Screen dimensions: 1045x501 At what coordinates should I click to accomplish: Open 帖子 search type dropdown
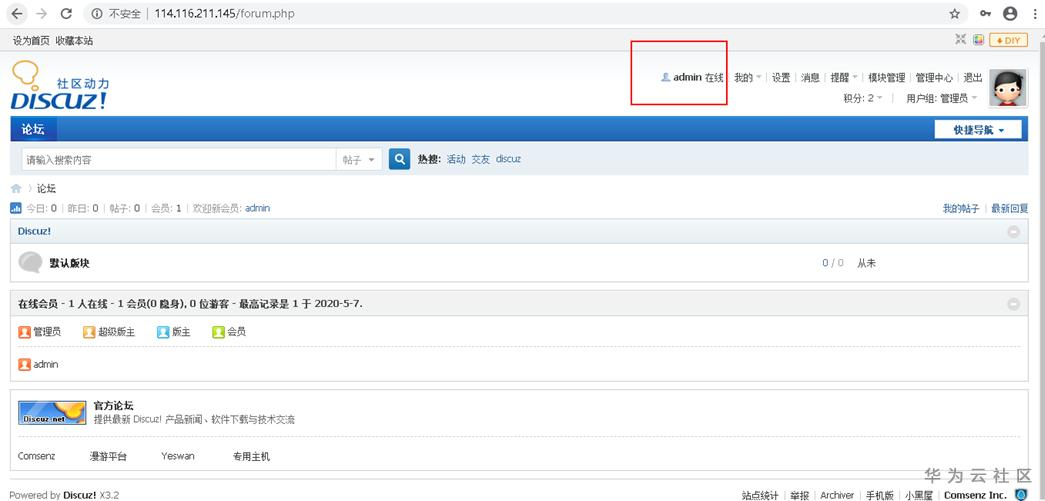[x=359, y=160]
